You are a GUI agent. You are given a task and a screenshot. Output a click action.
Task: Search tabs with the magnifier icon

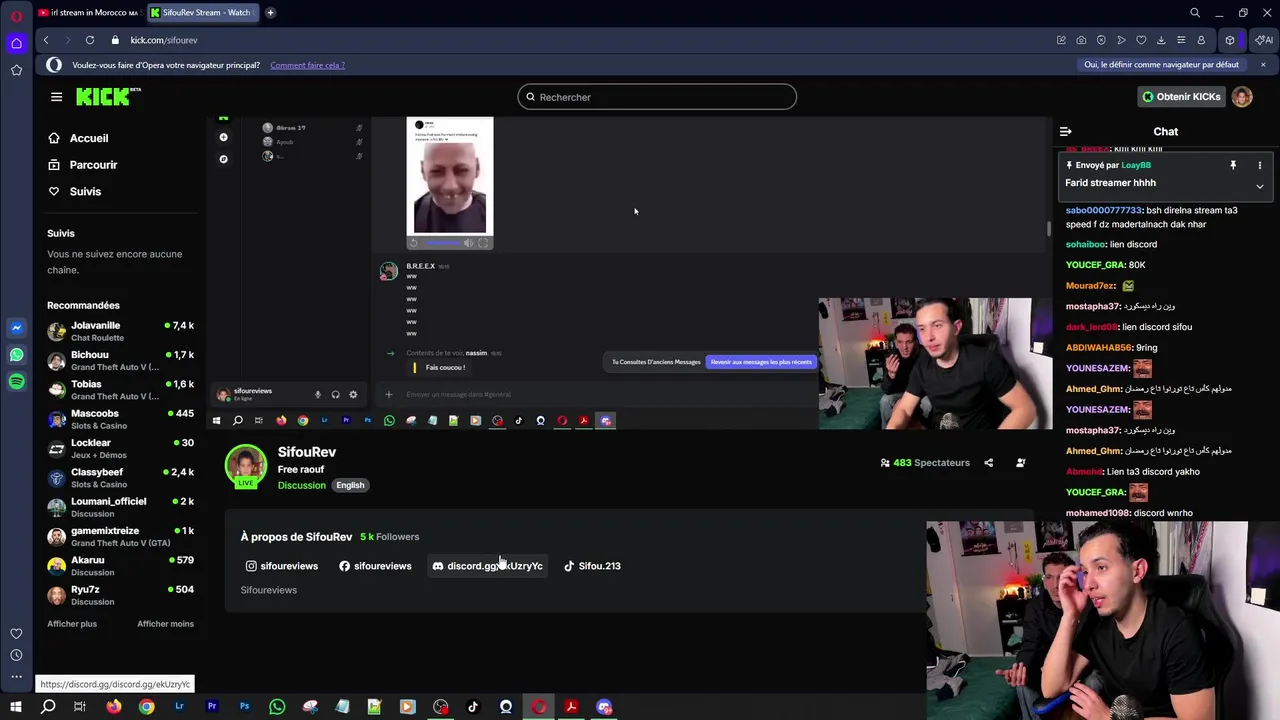pos(1195,13)
